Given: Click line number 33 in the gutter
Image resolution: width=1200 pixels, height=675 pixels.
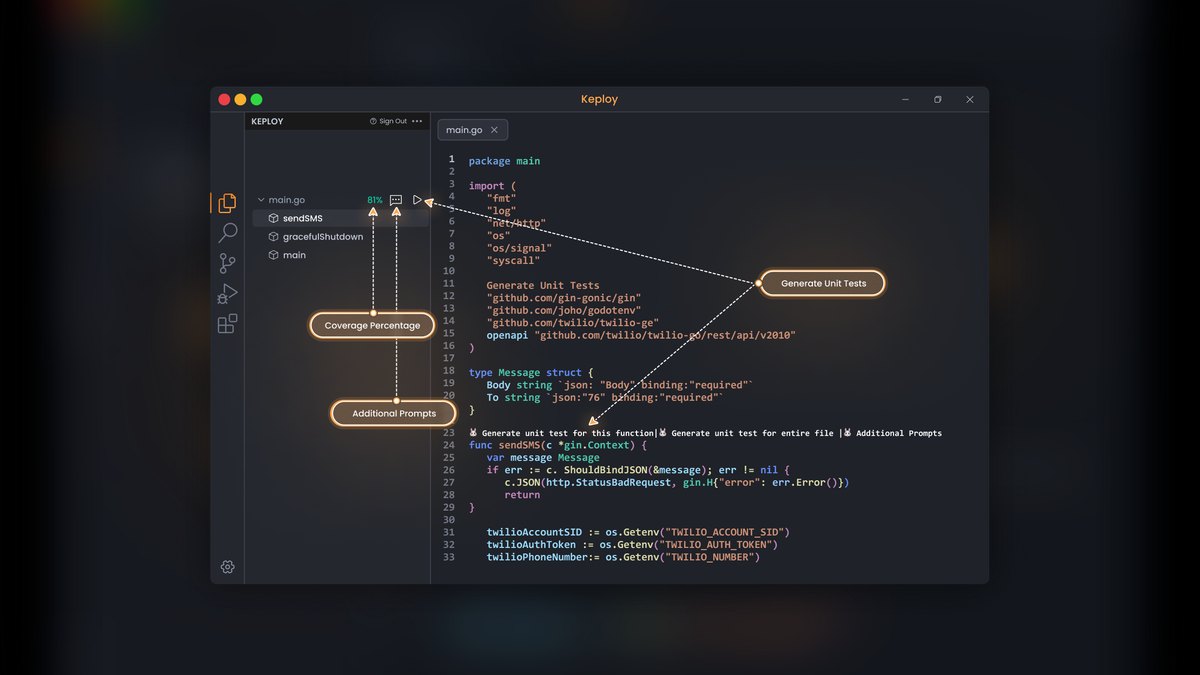Looking at the screenshot, I should tap(449, 557).
